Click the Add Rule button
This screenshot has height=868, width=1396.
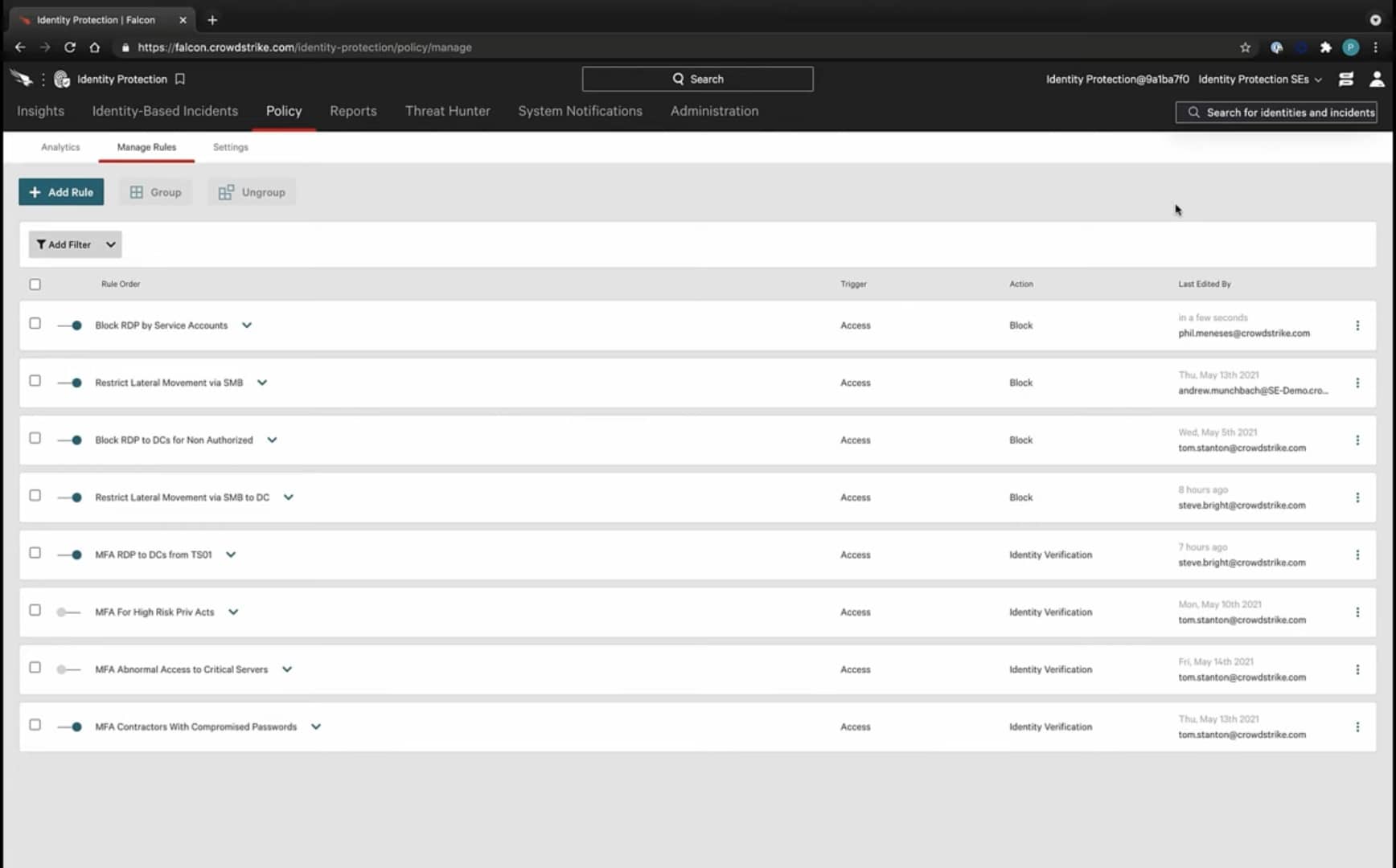pos(61,192)
